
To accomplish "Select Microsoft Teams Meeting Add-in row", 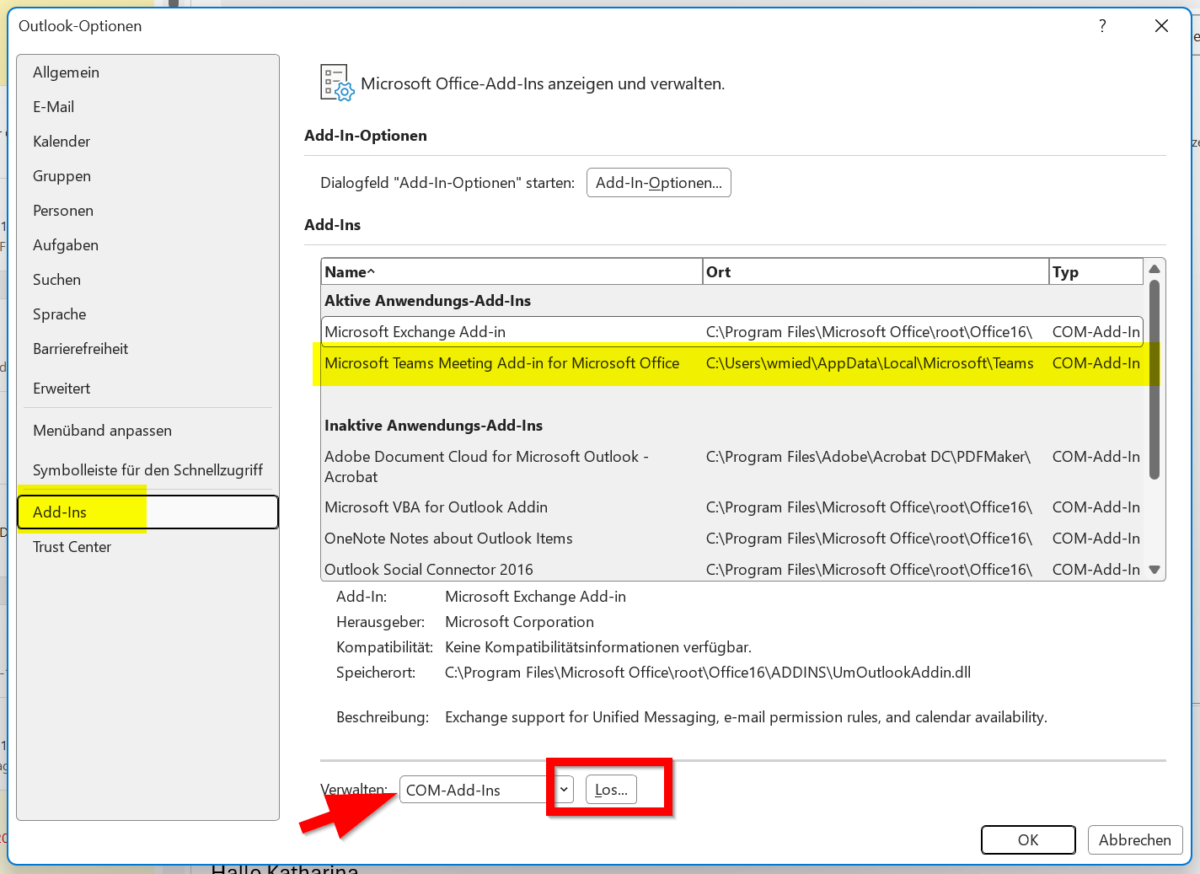I will [x=732, y=363].
